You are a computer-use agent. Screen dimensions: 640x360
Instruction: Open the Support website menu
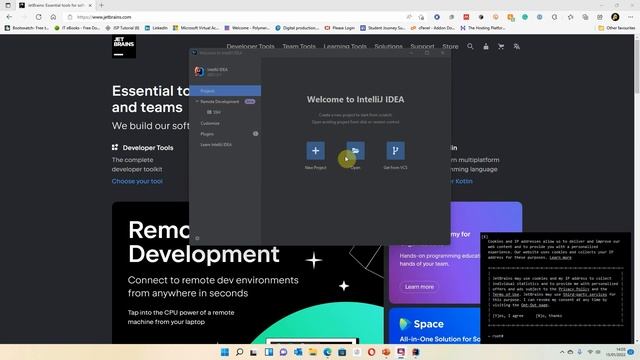(422, 47)
